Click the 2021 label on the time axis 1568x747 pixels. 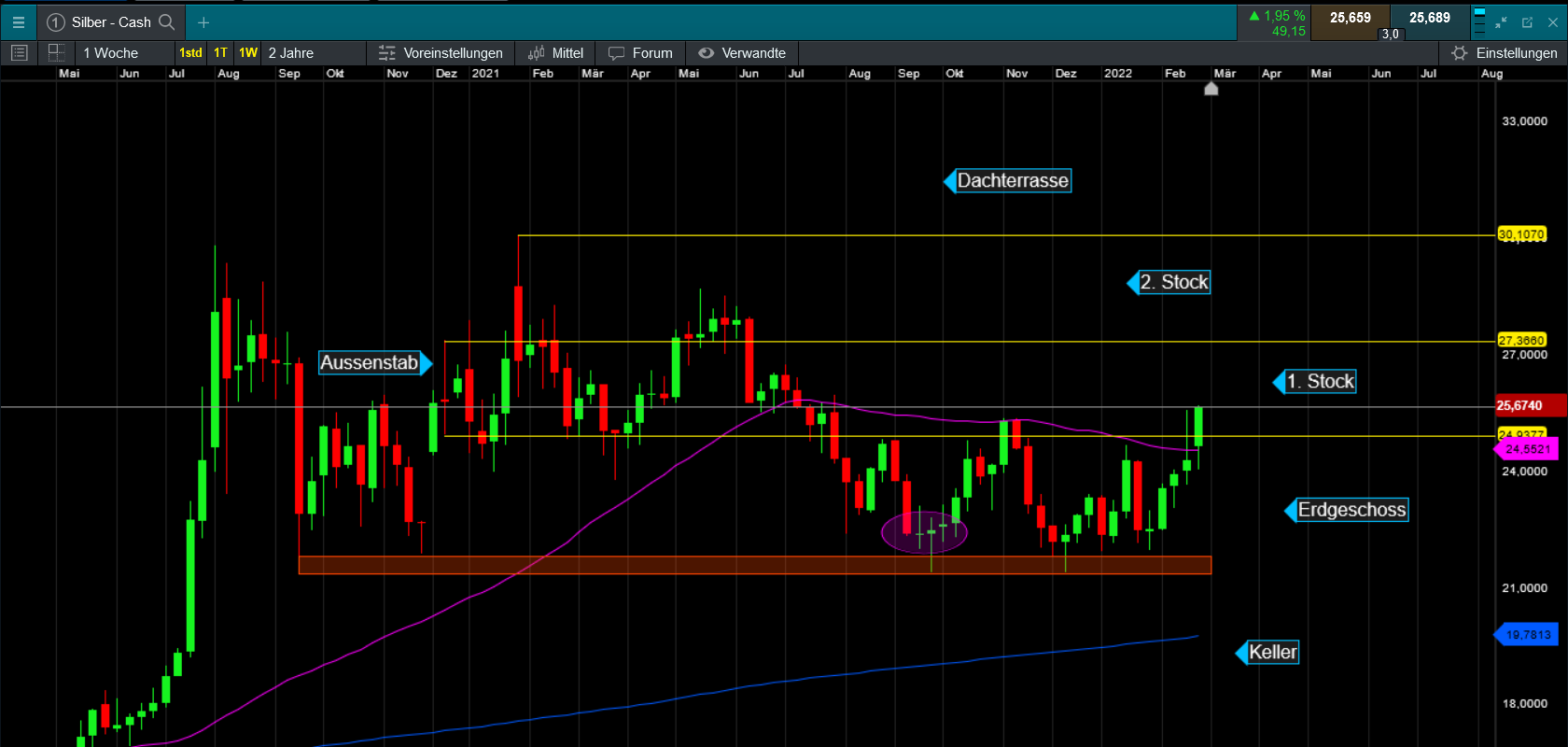485,73
